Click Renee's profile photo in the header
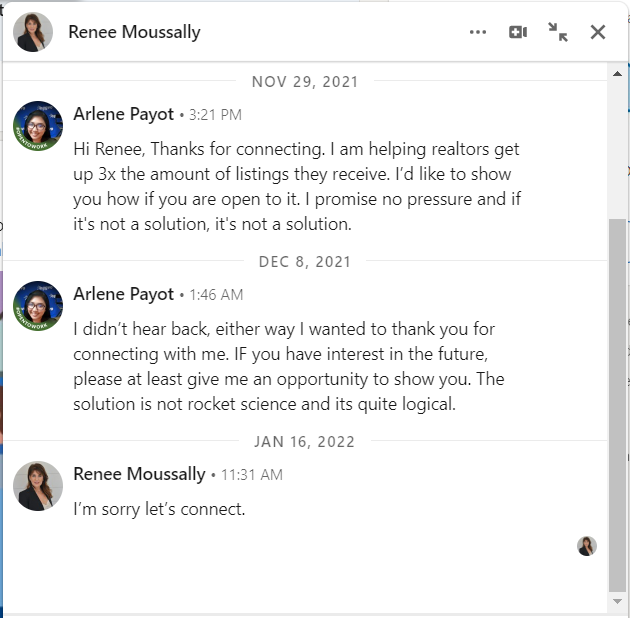630x618 pixels. (33, 32)
